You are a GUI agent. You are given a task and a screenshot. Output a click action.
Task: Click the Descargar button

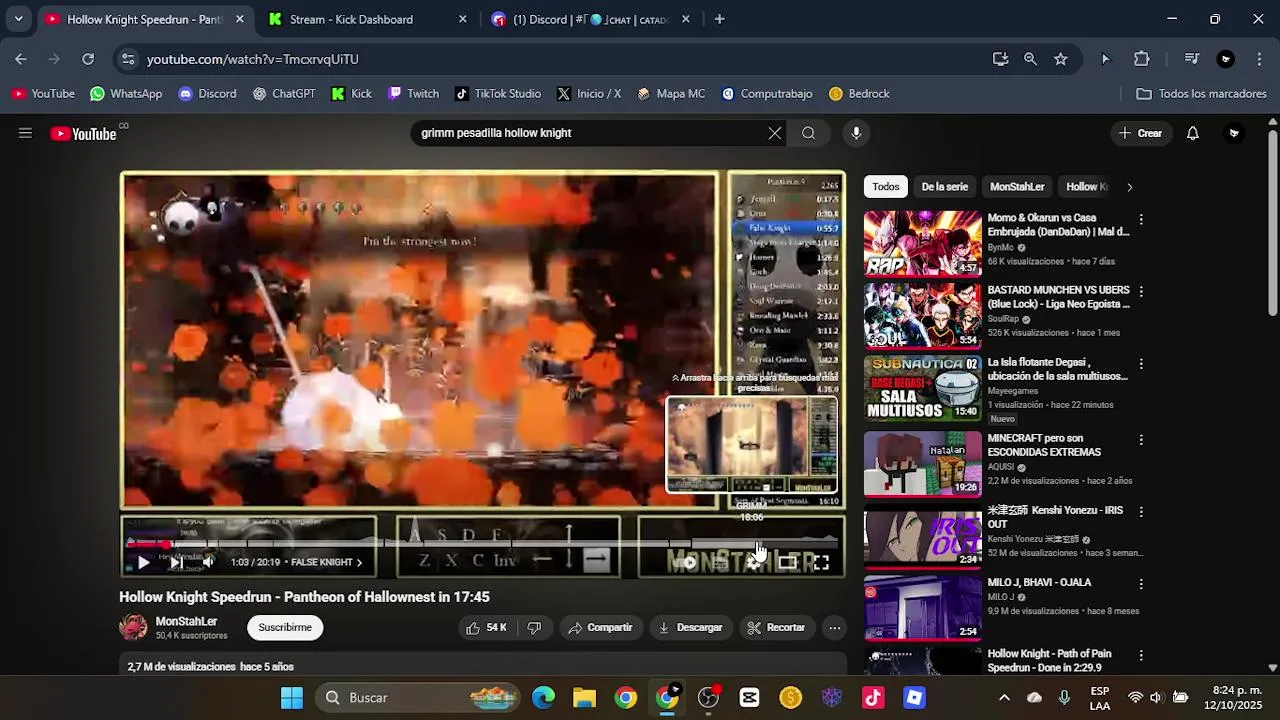coord(690,628)
